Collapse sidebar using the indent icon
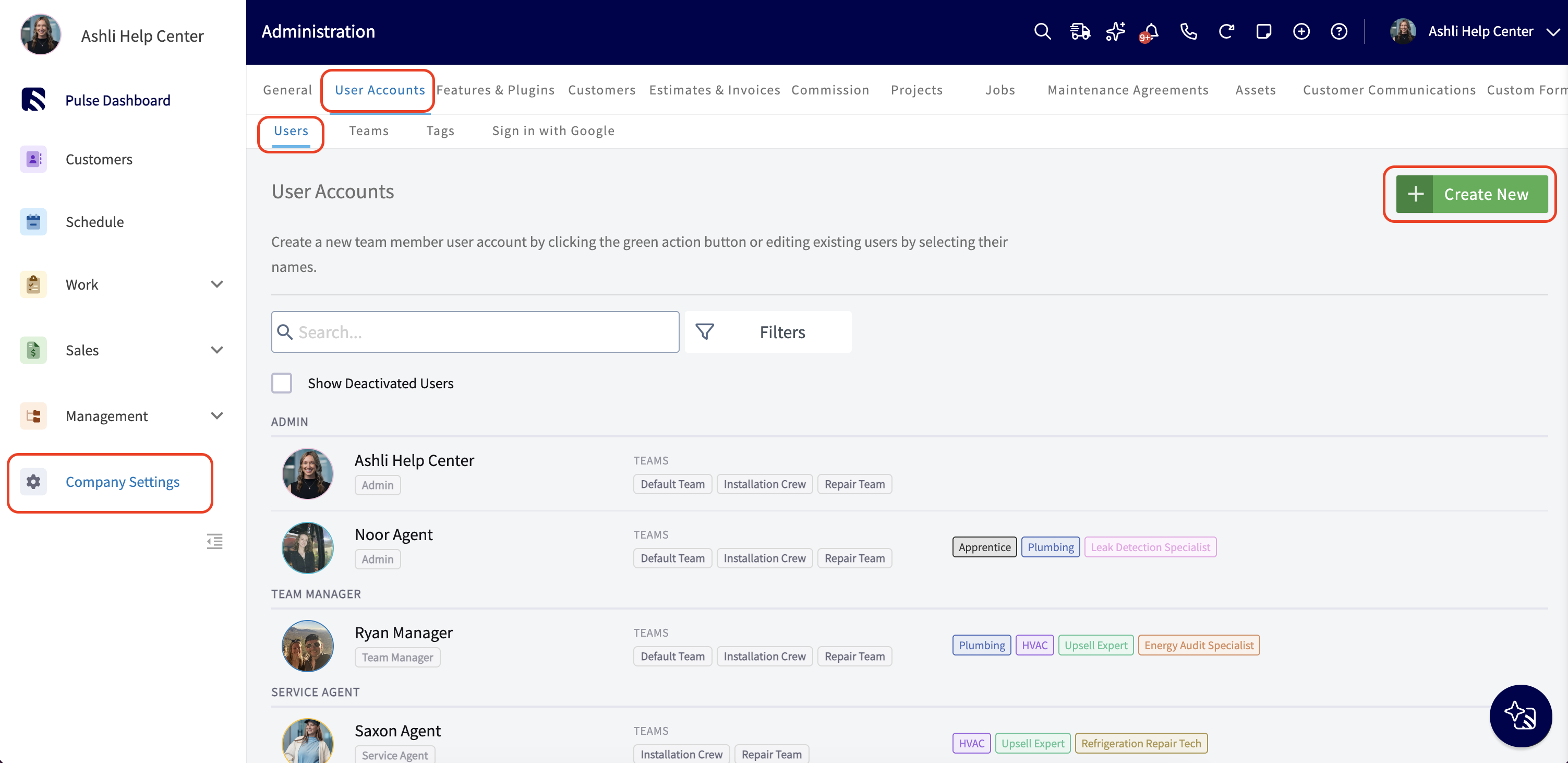 [x=214, y=541]
